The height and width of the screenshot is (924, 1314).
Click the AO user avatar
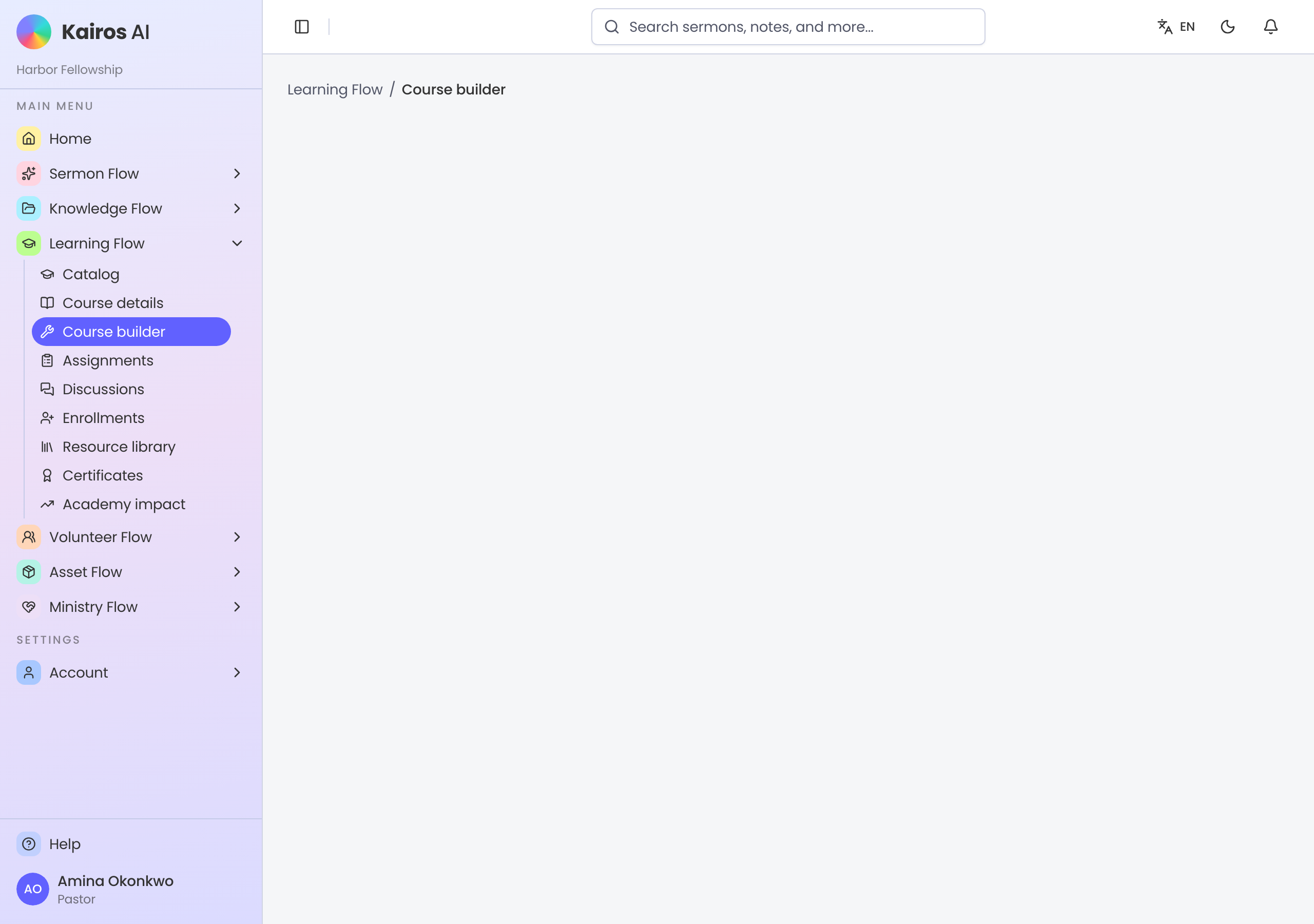(x=33, y=889)
